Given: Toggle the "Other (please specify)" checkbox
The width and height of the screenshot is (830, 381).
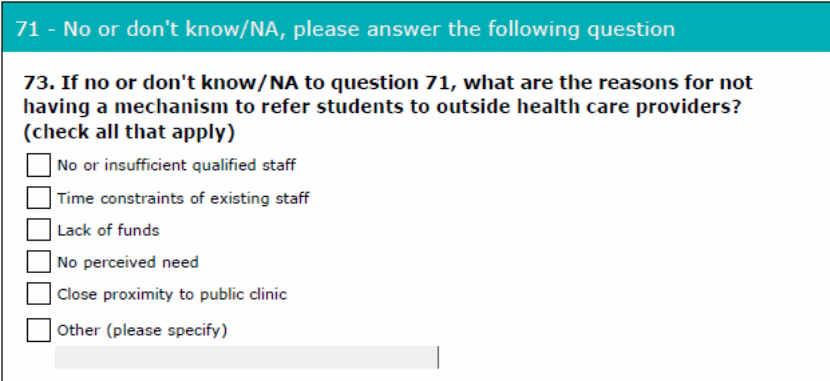Looking at the screenshot, I should click(39, 330).
